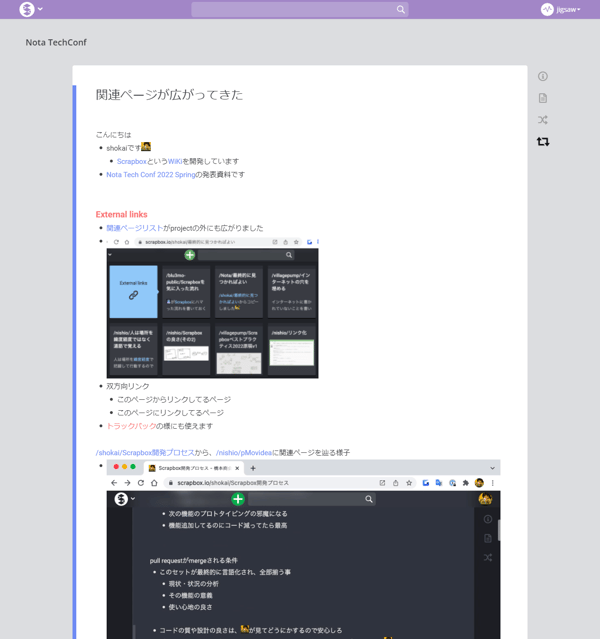
Task: Click the jigsaw user avatar icon
Action: 547,9
